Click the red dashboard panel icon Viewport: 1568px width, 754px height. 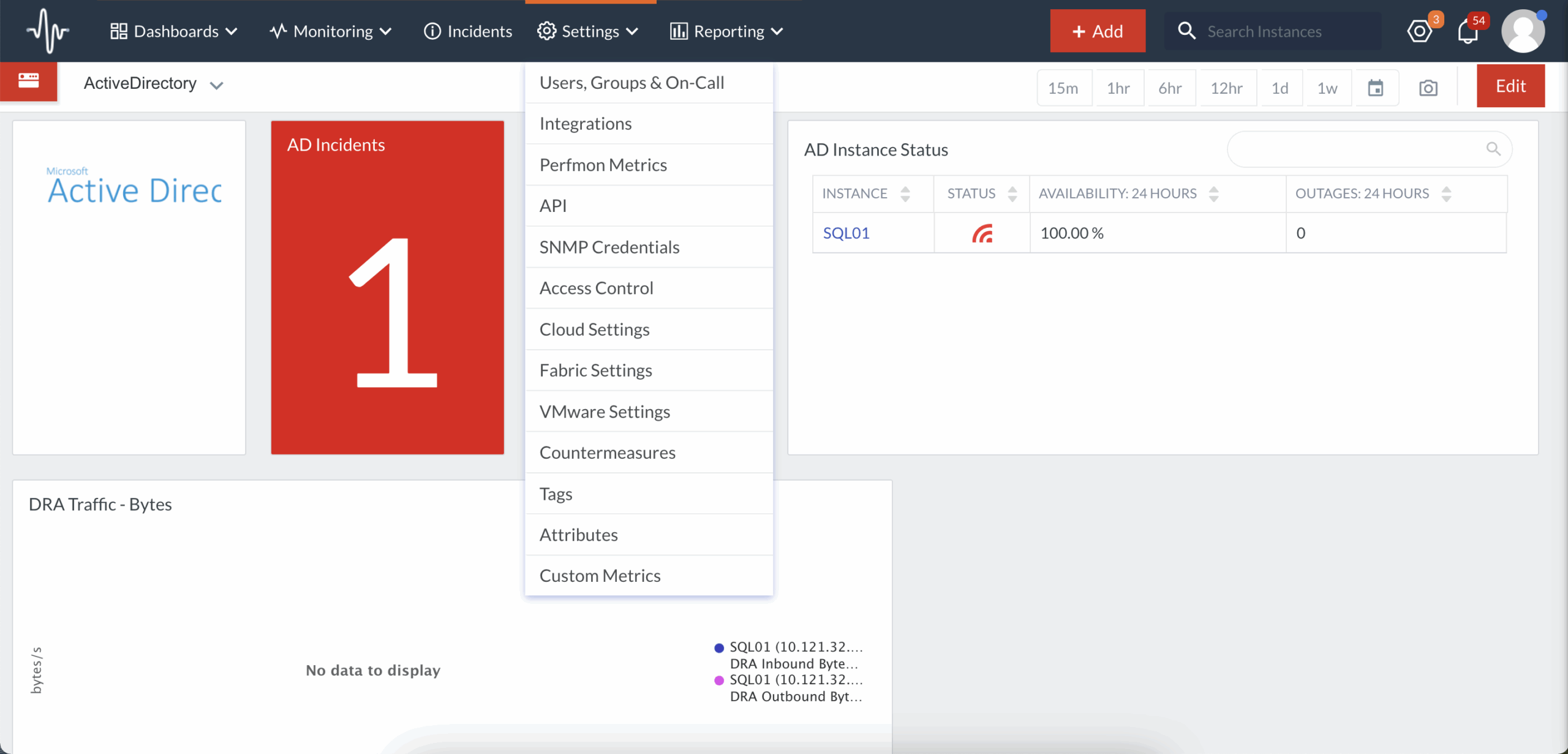[x=29, y=81]
